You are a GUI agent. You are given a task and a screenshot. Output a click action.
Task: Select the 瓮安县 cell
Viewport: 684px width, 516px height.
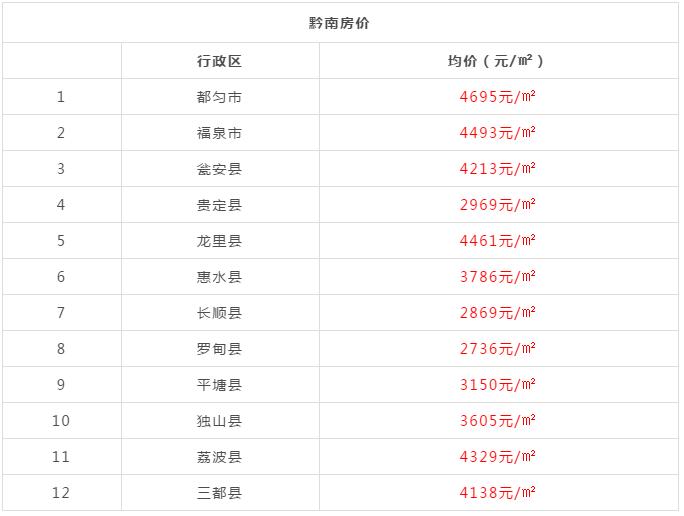(x=219, y=169)
